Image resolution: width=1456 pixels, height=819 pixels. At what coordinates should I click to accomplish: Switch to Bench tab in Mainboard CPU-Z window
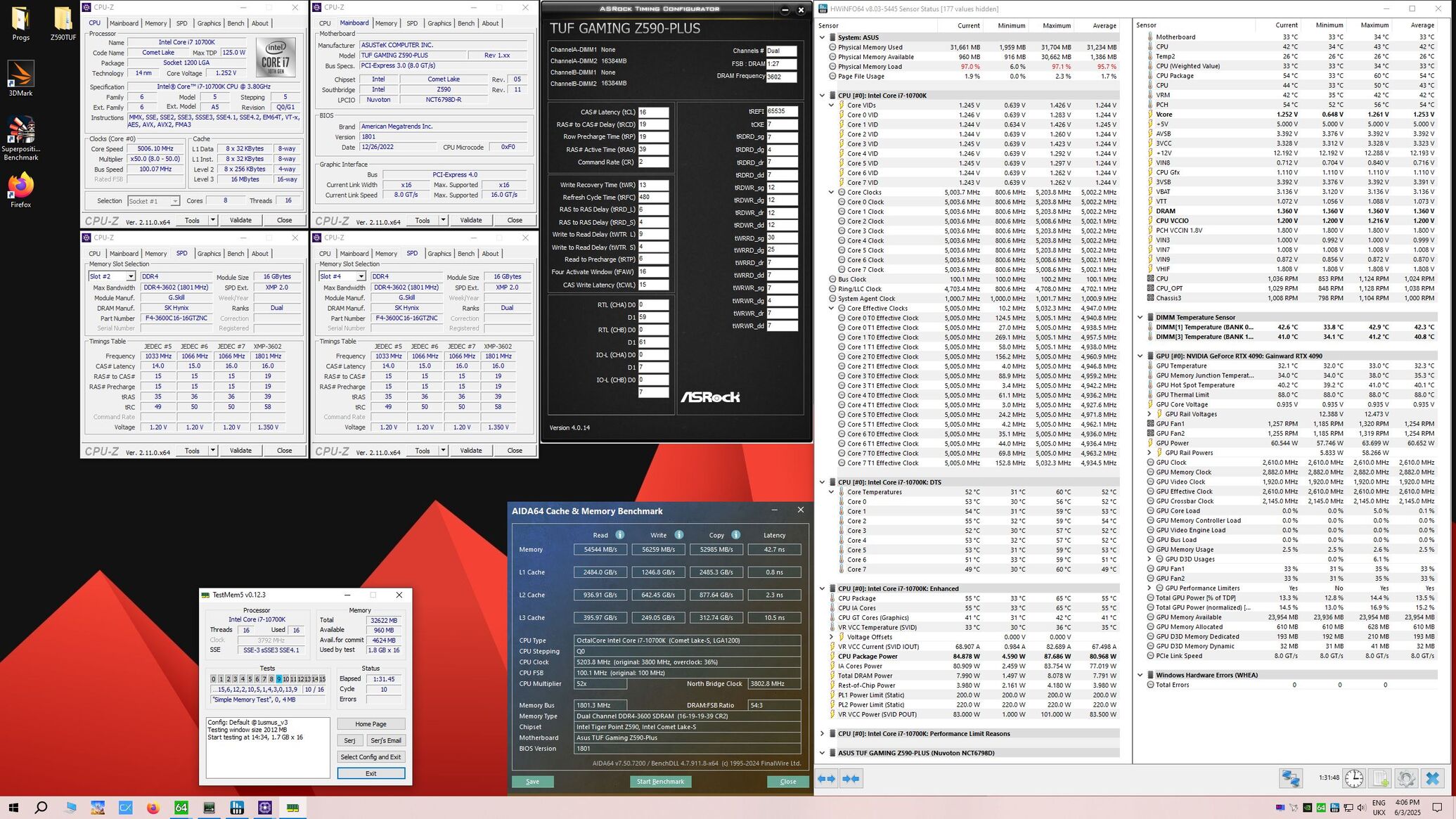click(466, 23)
